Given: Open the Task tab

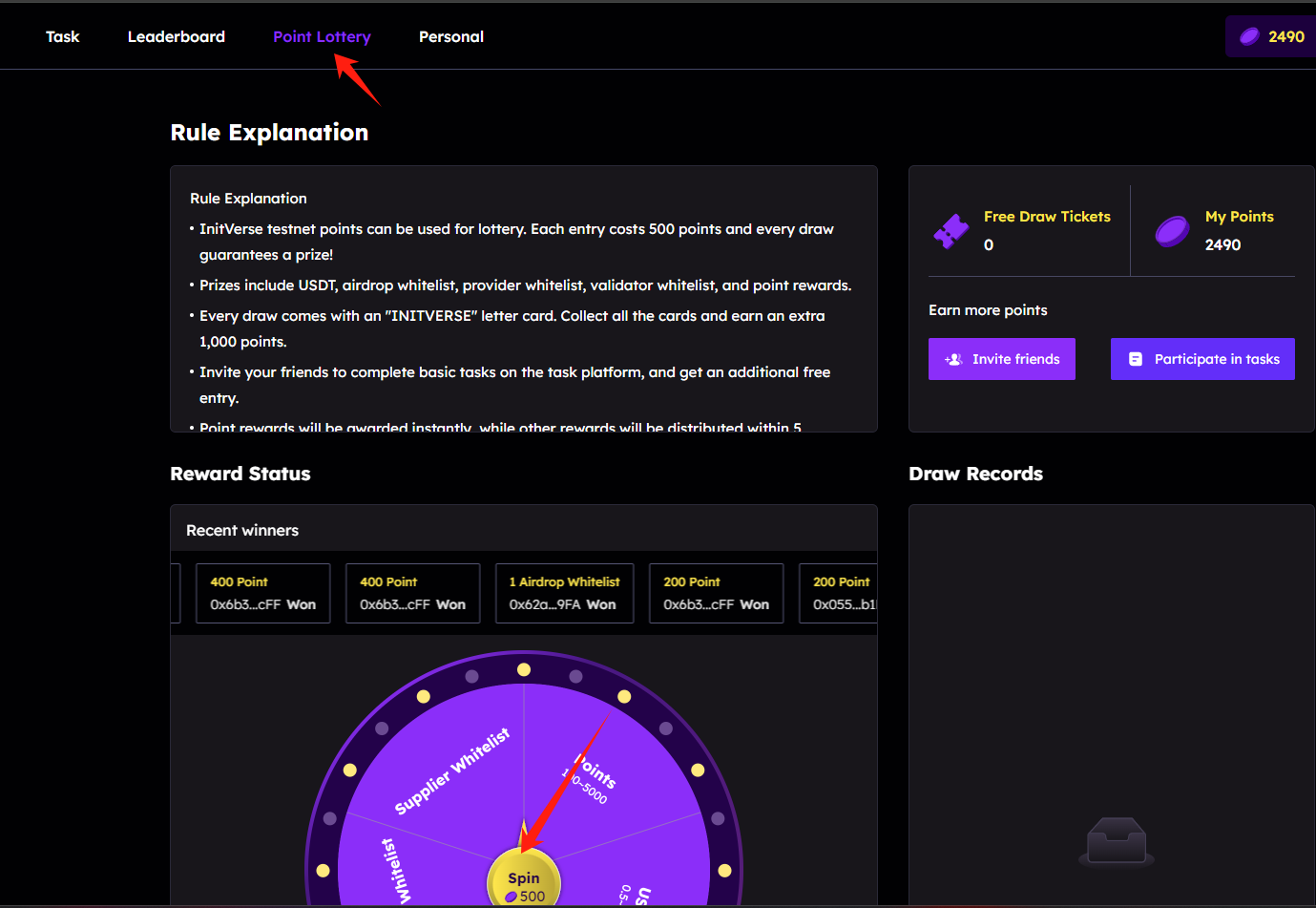Looking at the screenshot, I should tap(62, 36).
